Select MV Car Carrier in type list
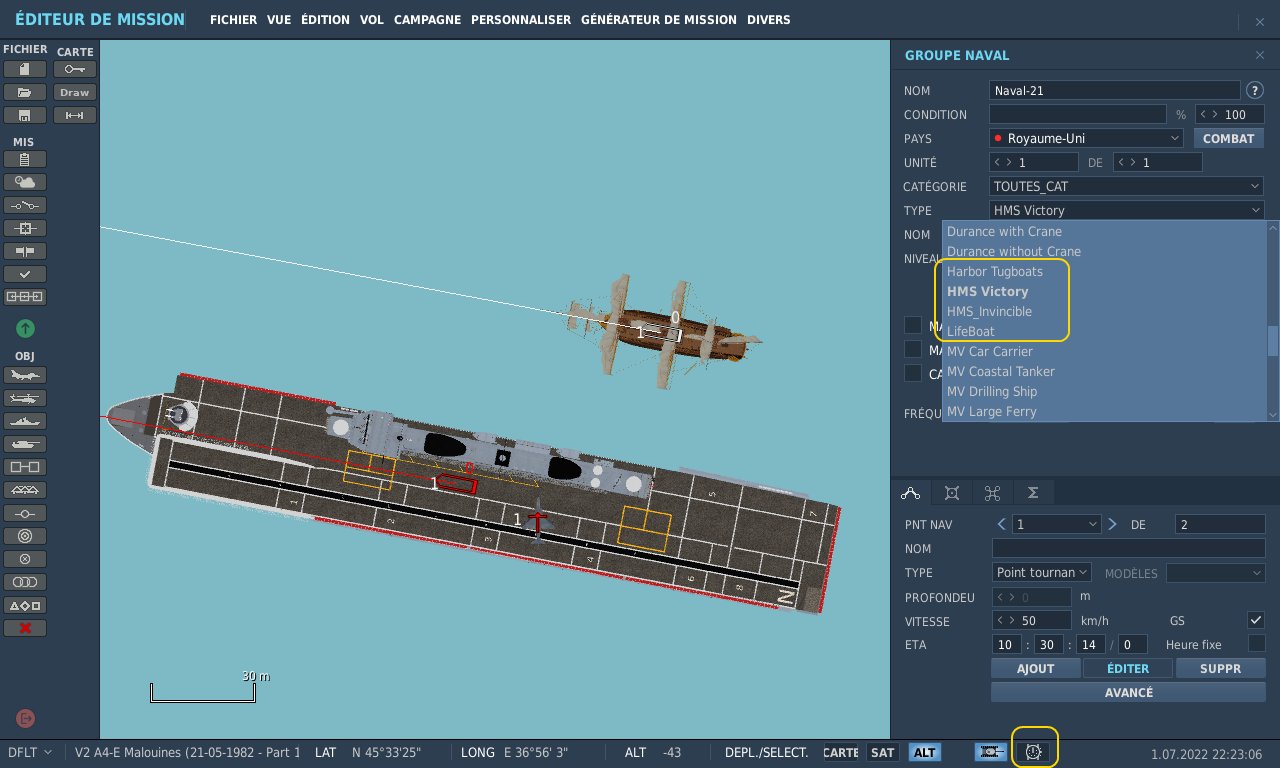Screen dimensions: 1280x768 coord(1104,351)
